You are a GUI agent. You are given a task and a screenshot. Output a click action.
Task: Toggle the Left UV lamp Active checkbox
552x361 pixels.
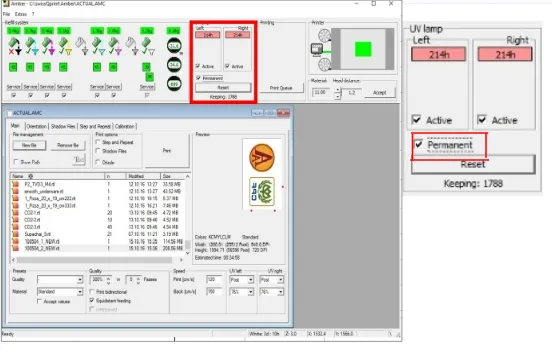tap(198, 66)
